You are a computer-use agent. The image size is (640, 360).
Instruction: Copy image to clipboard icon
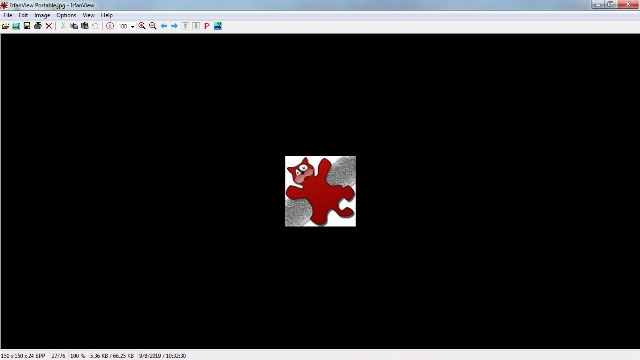click(x=74, y=26)
